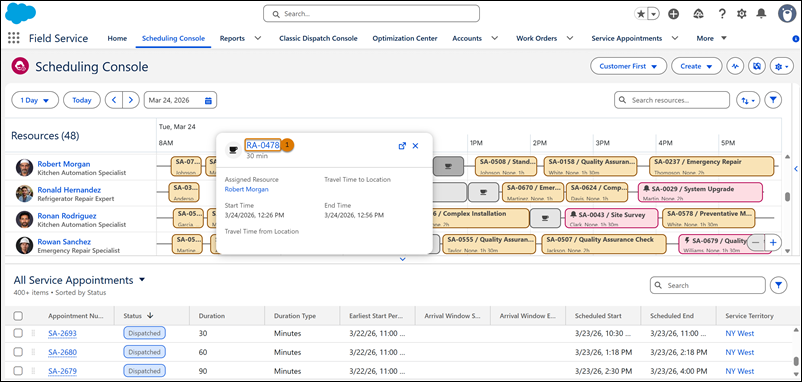Select the SA-0043 Site Survey appointment
Screen dimensions: 802x382
pyautogui.click(x=611, y=218)
